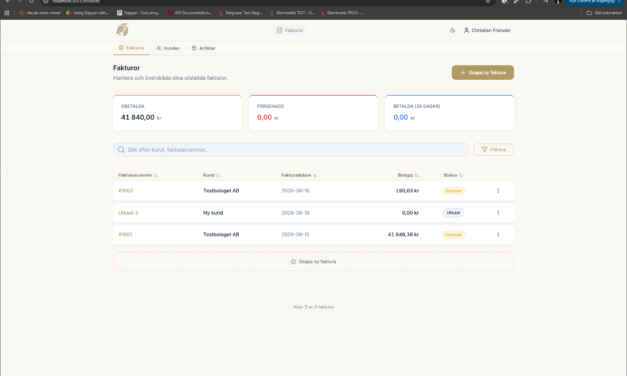Click the gold Skapa ny faktura button
627x376 pixels.
(483, 72)
